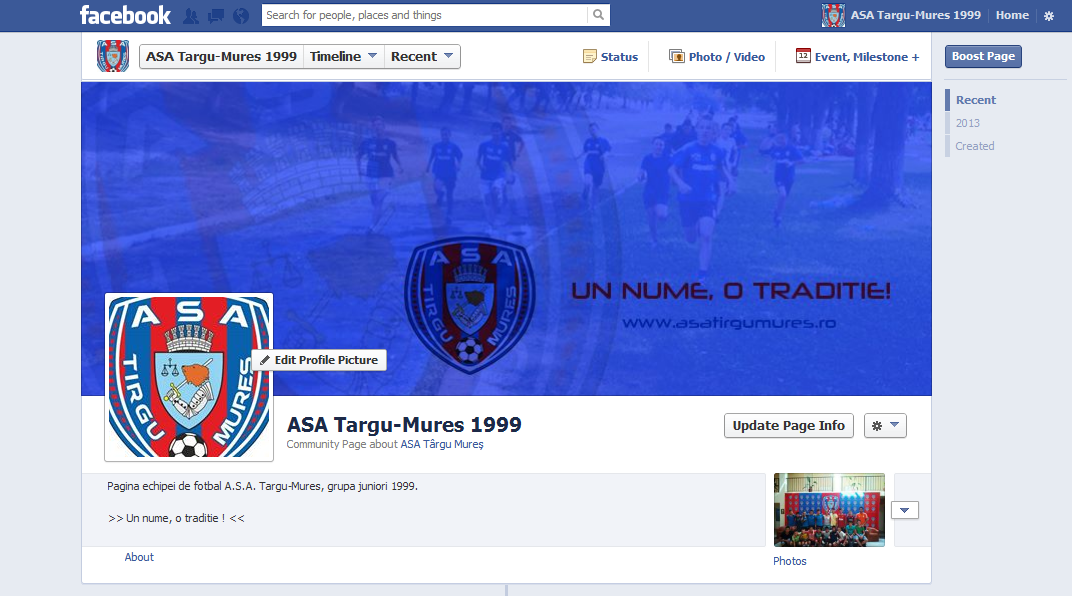The width and height of the screenshot is (1072, 596).
Task: Open the top-right account settings gear
Action: 1049,16
